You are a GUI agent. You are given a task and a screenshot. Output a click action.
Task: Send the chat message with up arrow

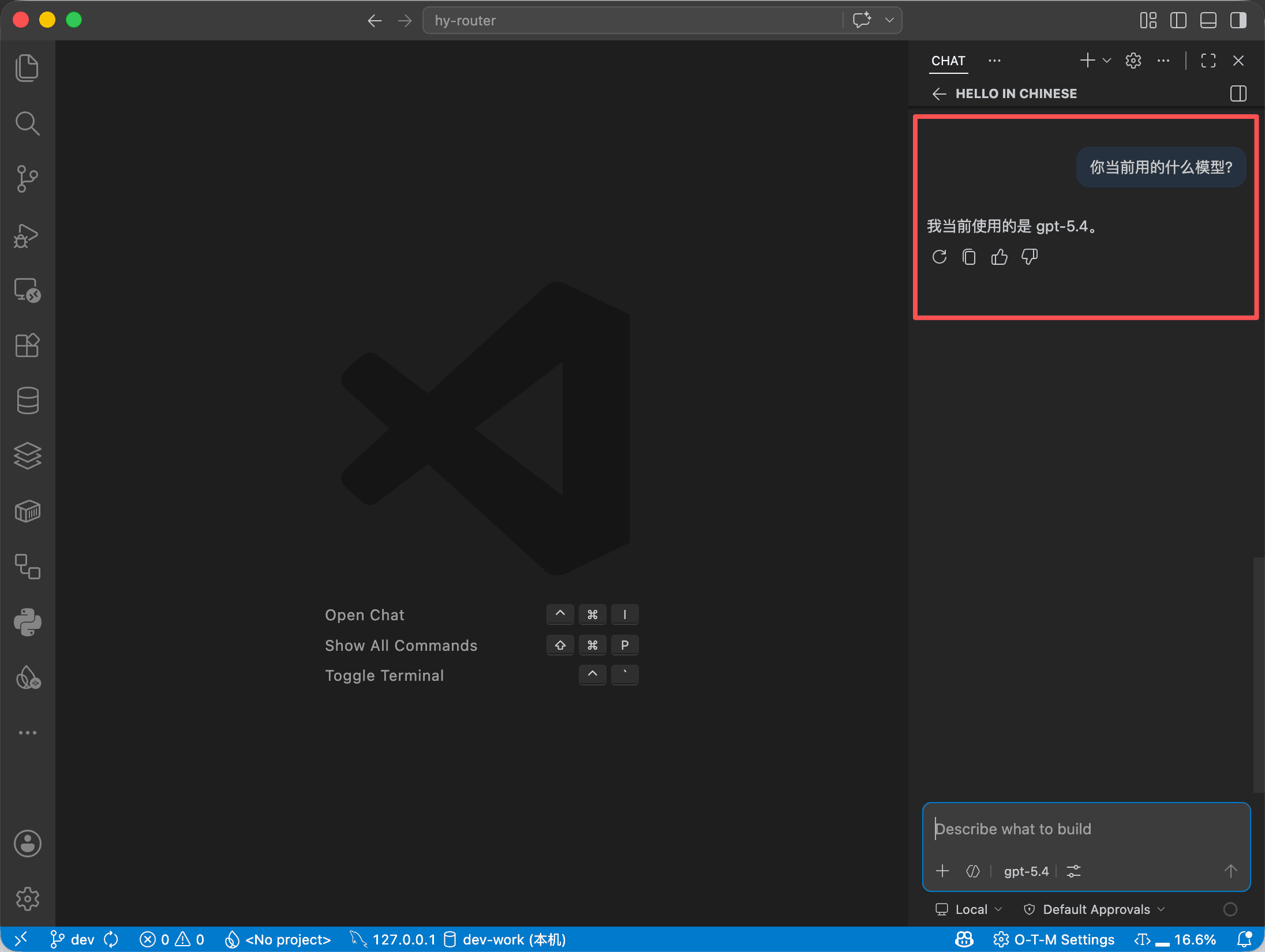[1230, 871]
